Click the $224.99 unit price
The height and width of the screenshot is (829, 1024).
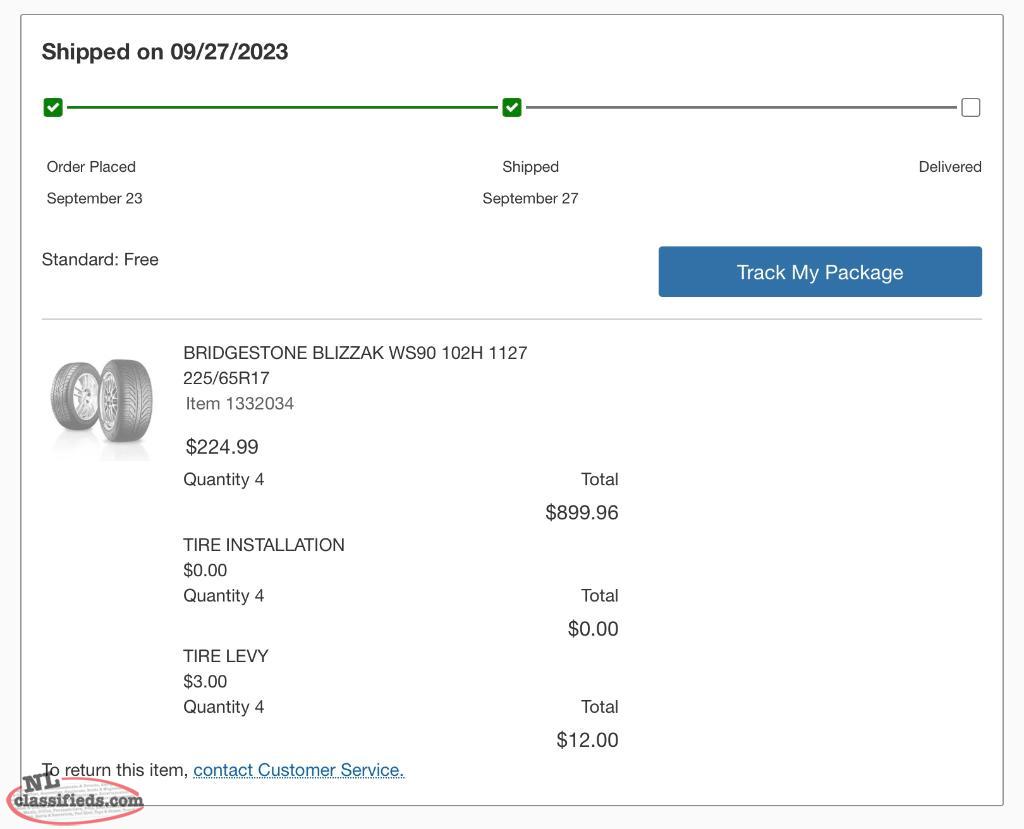coord(222,447)
